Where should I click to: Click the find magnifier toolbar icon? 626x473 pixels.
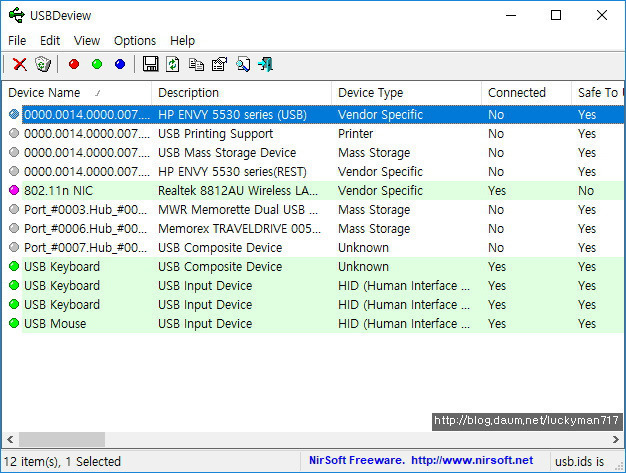(x=243, y=64)
